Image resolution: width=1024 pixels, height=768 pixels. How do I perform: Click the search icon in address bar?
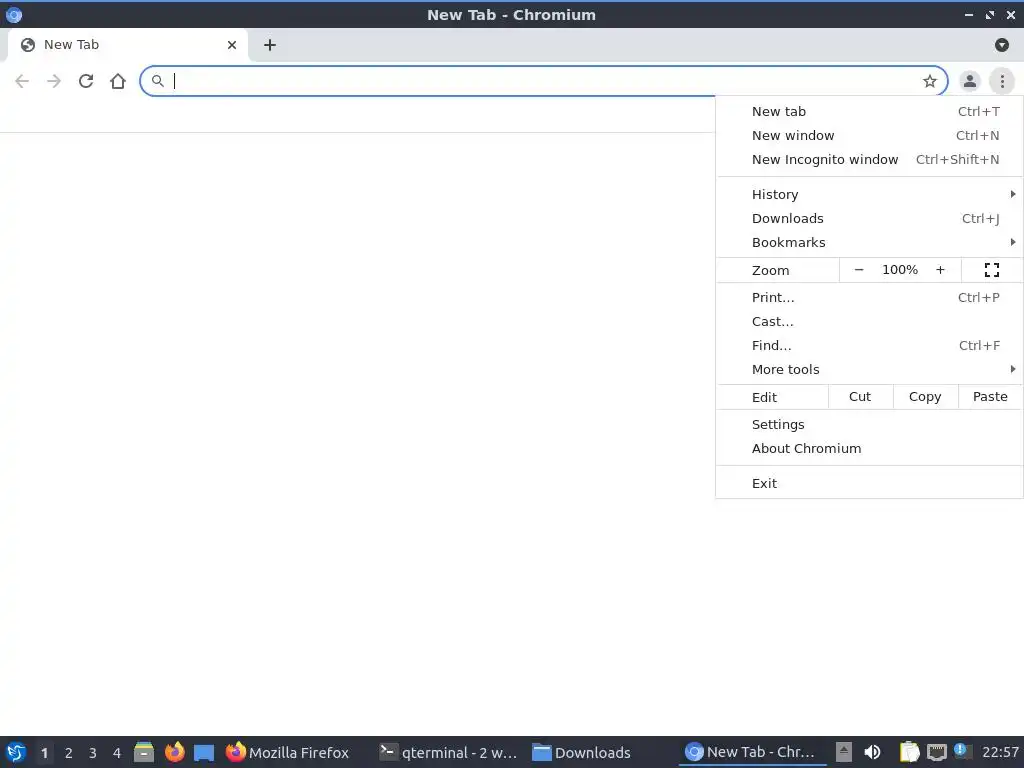[157, 81]
